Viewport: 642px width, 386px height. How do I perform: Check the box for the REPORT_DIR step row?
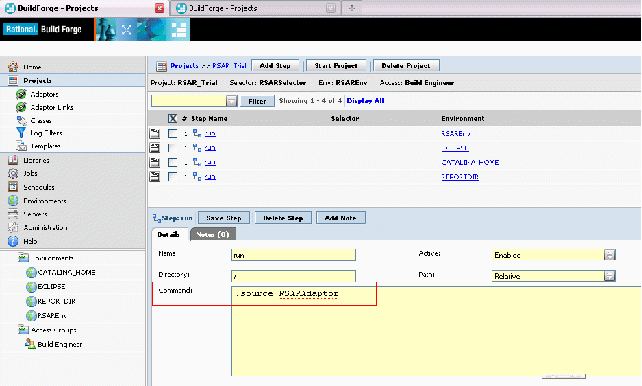pyautogui.click(x=172, y=177)
